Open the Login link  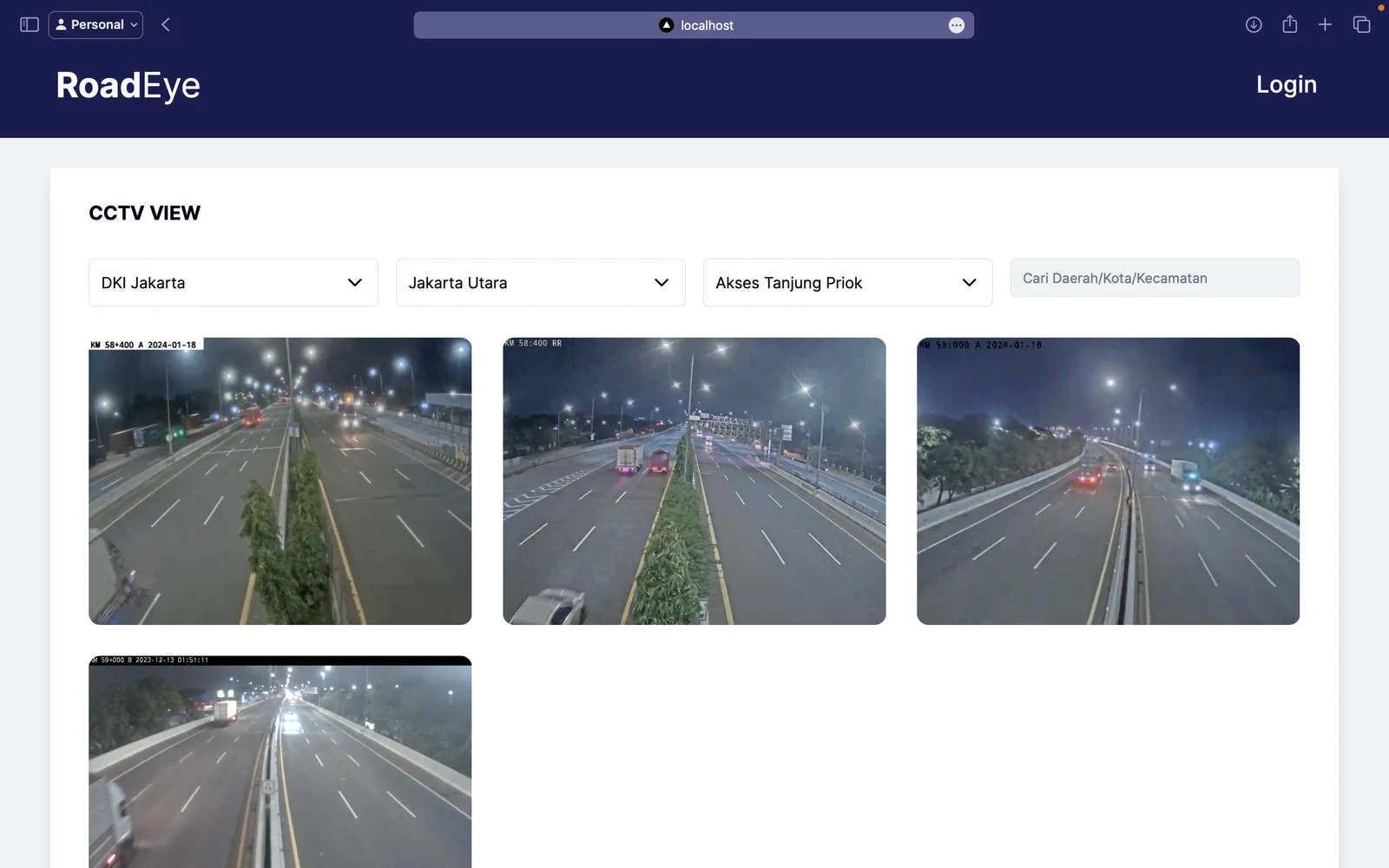click(x=1287, y=84)
